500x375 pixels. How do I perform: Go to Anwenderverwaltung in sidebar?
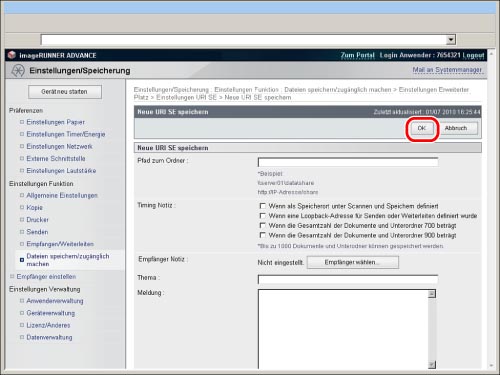point(55,301)
